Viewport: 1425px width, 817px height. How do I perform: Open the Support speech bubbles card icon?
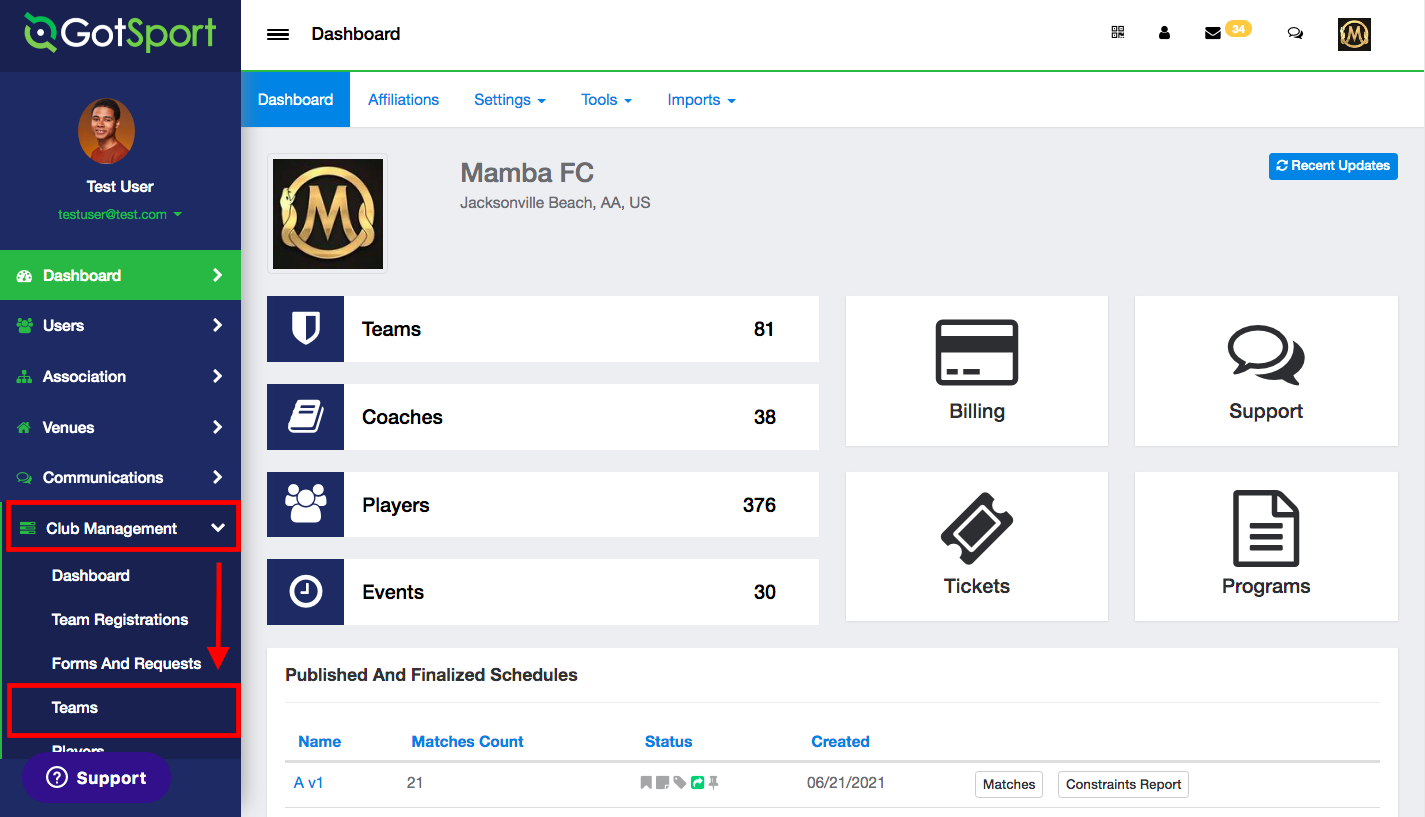pyautogui.click(x=1266, y=355)
